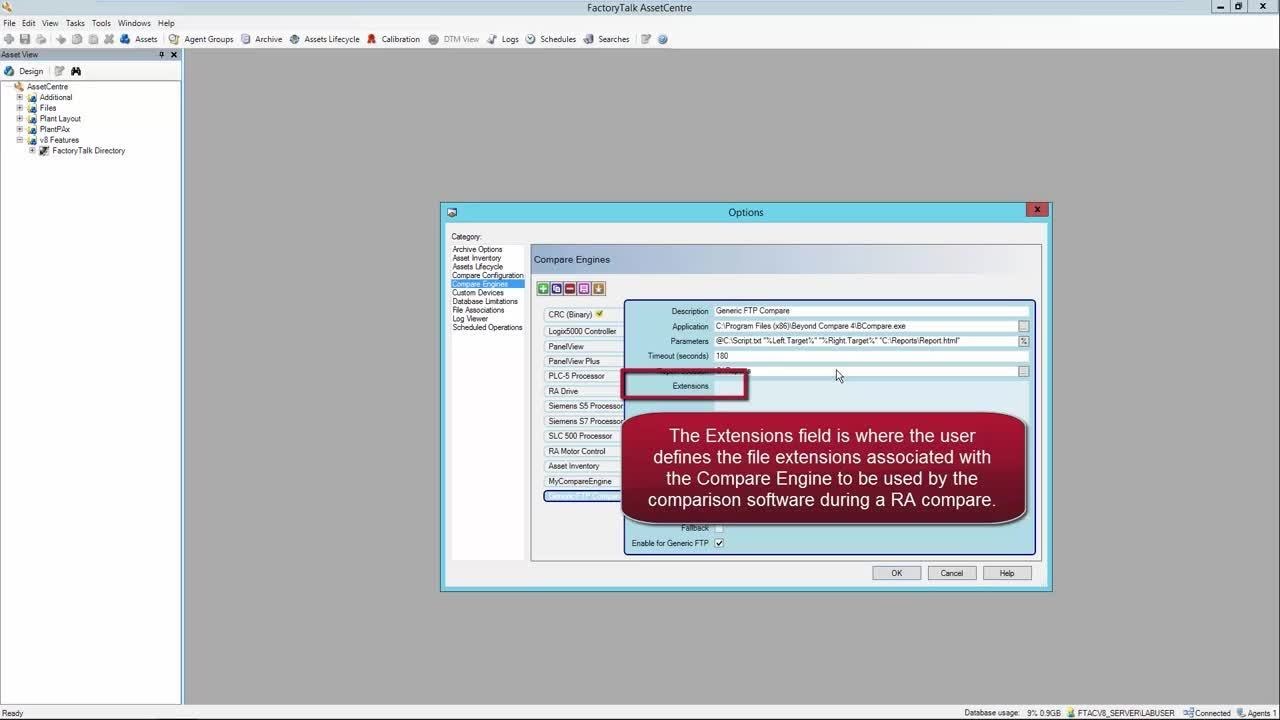
Task: Select Log Viewer category
Action: coord(470,319)
